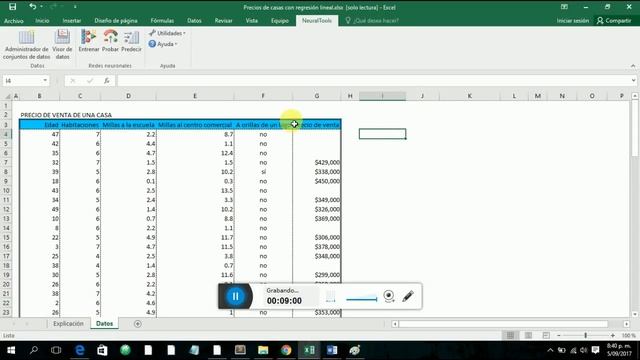Switch to the Insertar ribbon tab

click(x=72, y=20)
